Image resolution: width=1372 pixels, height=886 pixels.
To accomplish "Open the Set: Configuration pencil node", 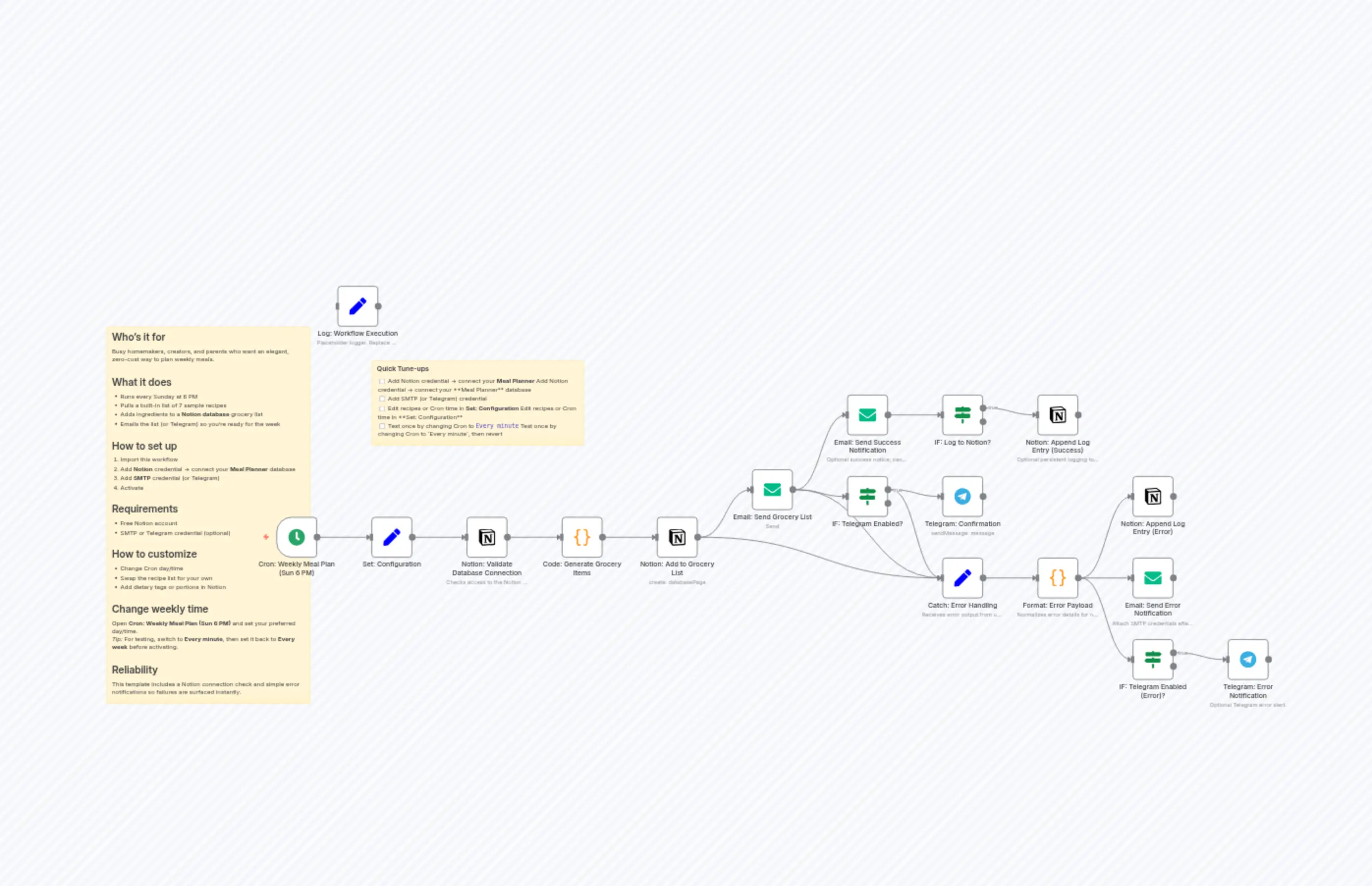I will [392, 536].
